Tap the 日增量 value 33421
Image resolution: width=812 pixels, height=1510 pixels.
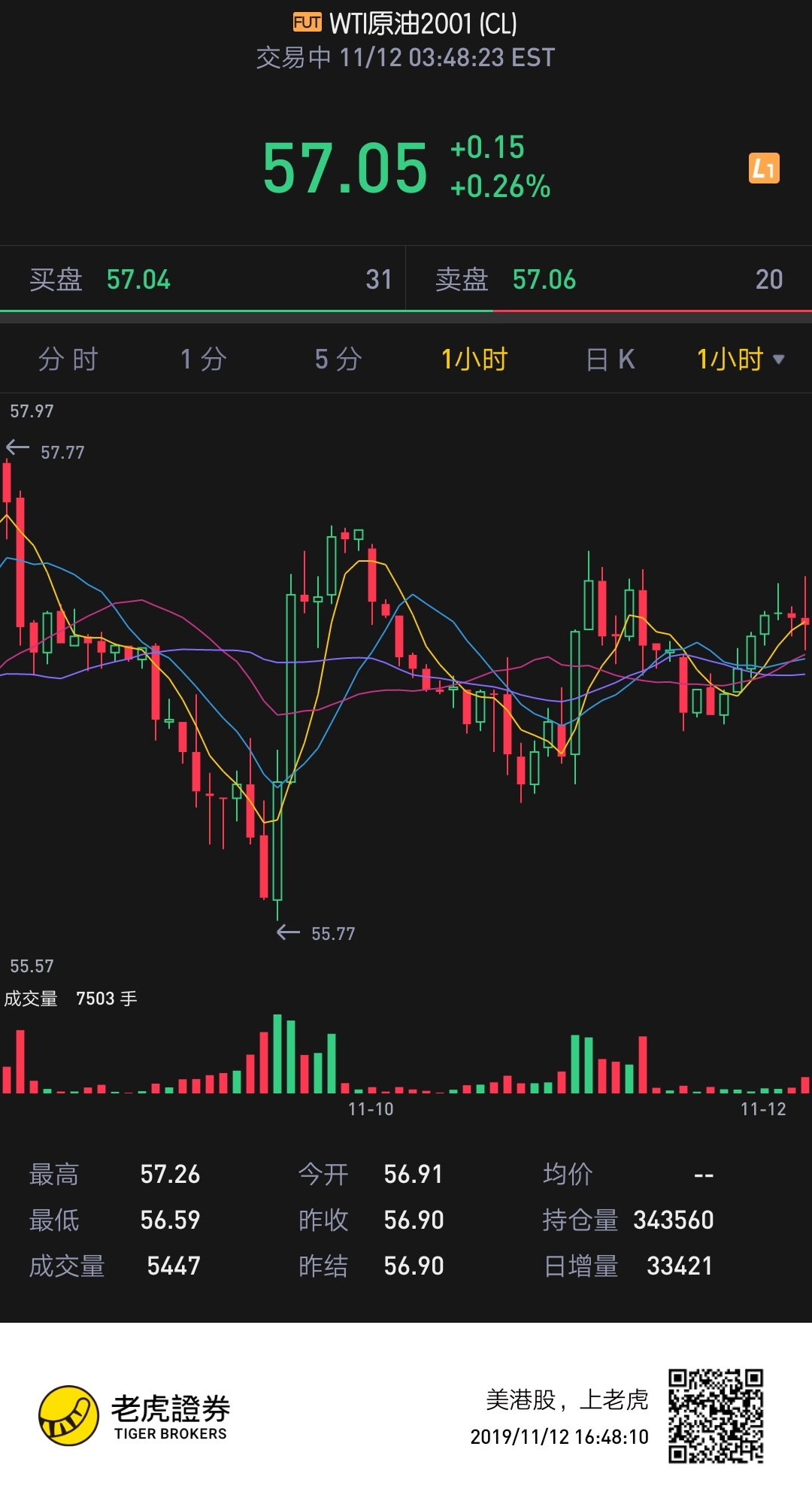point(680,1266)
